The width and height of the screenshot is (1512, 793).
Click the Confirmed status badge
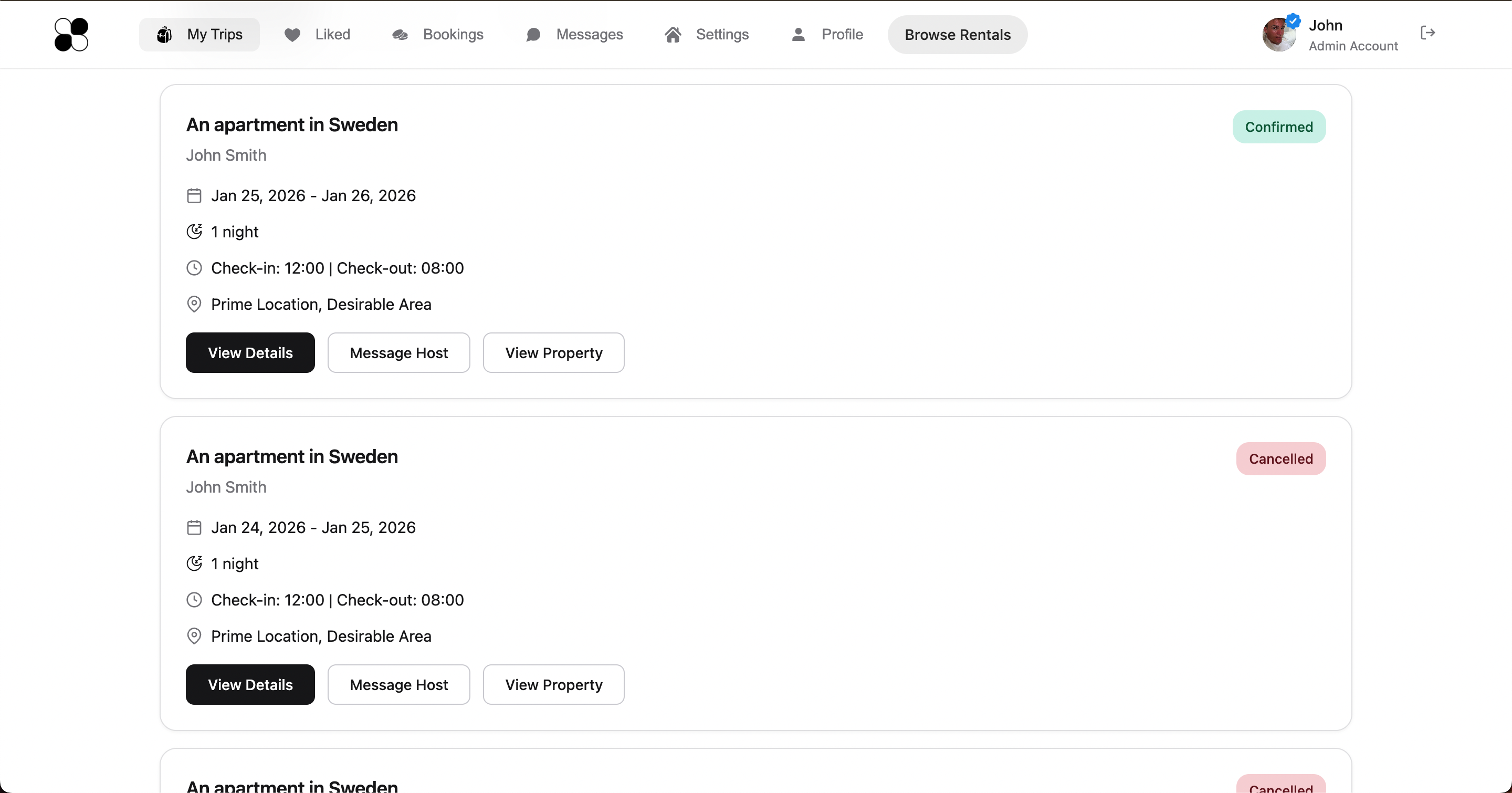(x=1278, y=127)
